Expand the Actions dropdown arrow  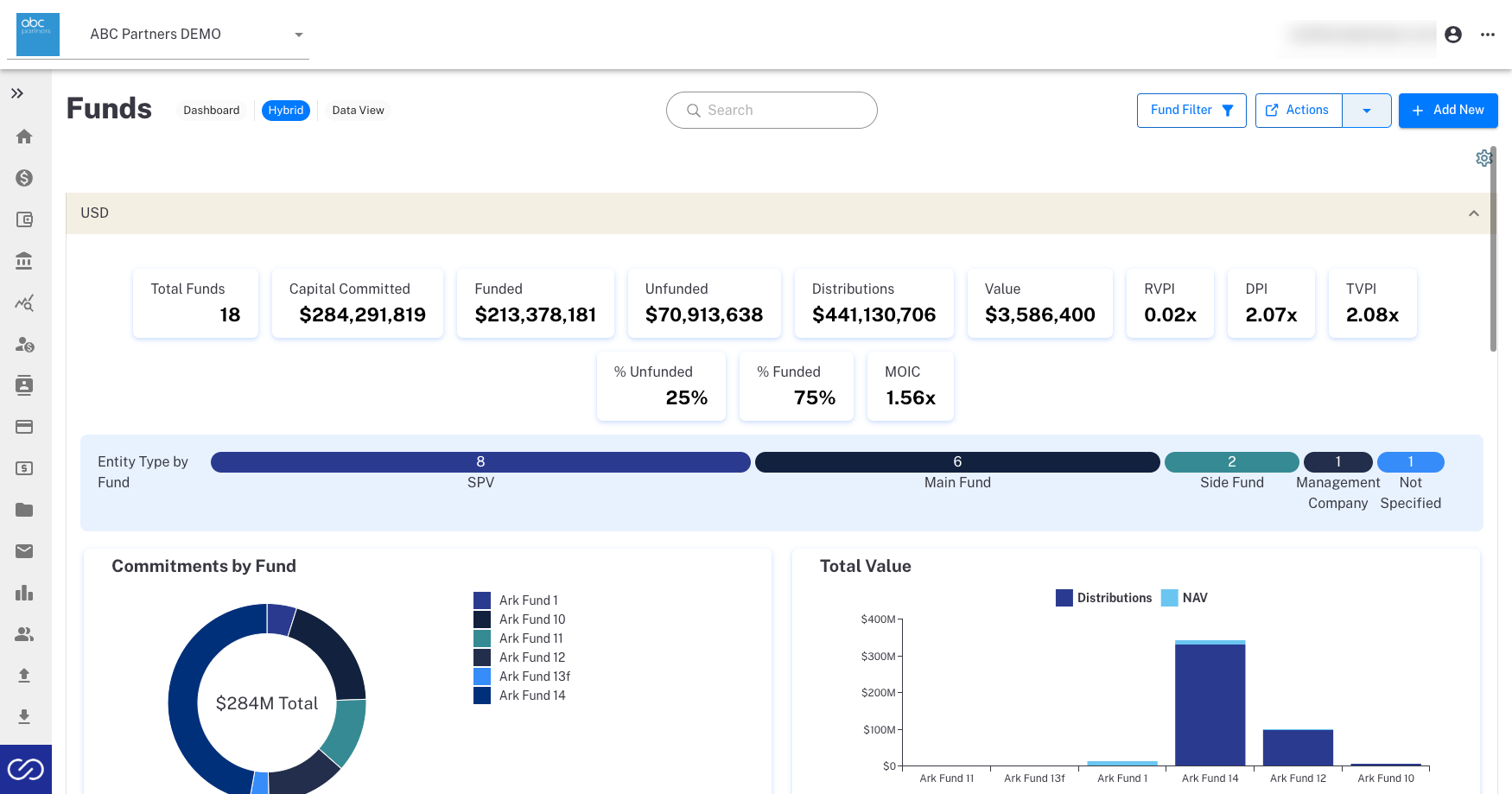pos(1367,111)
